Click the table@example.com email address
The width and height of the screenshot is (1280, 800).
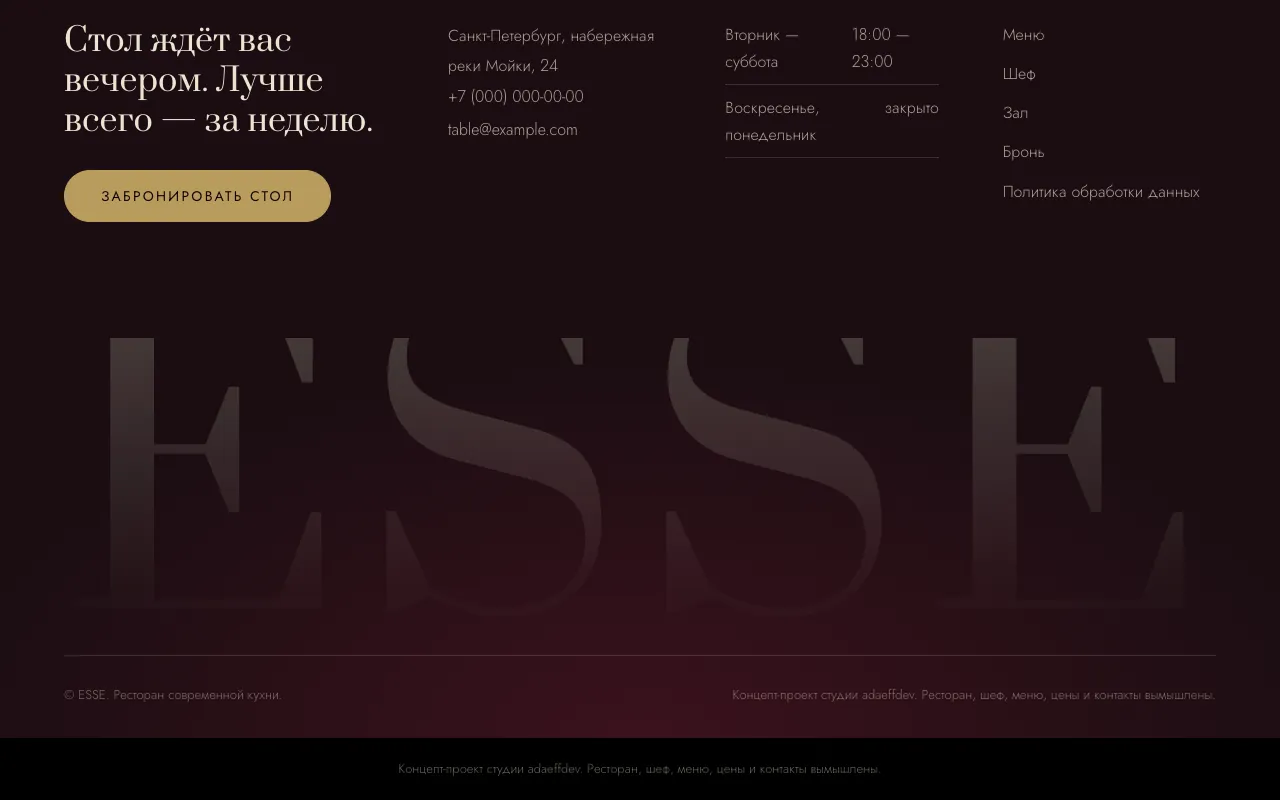point(513,130)
